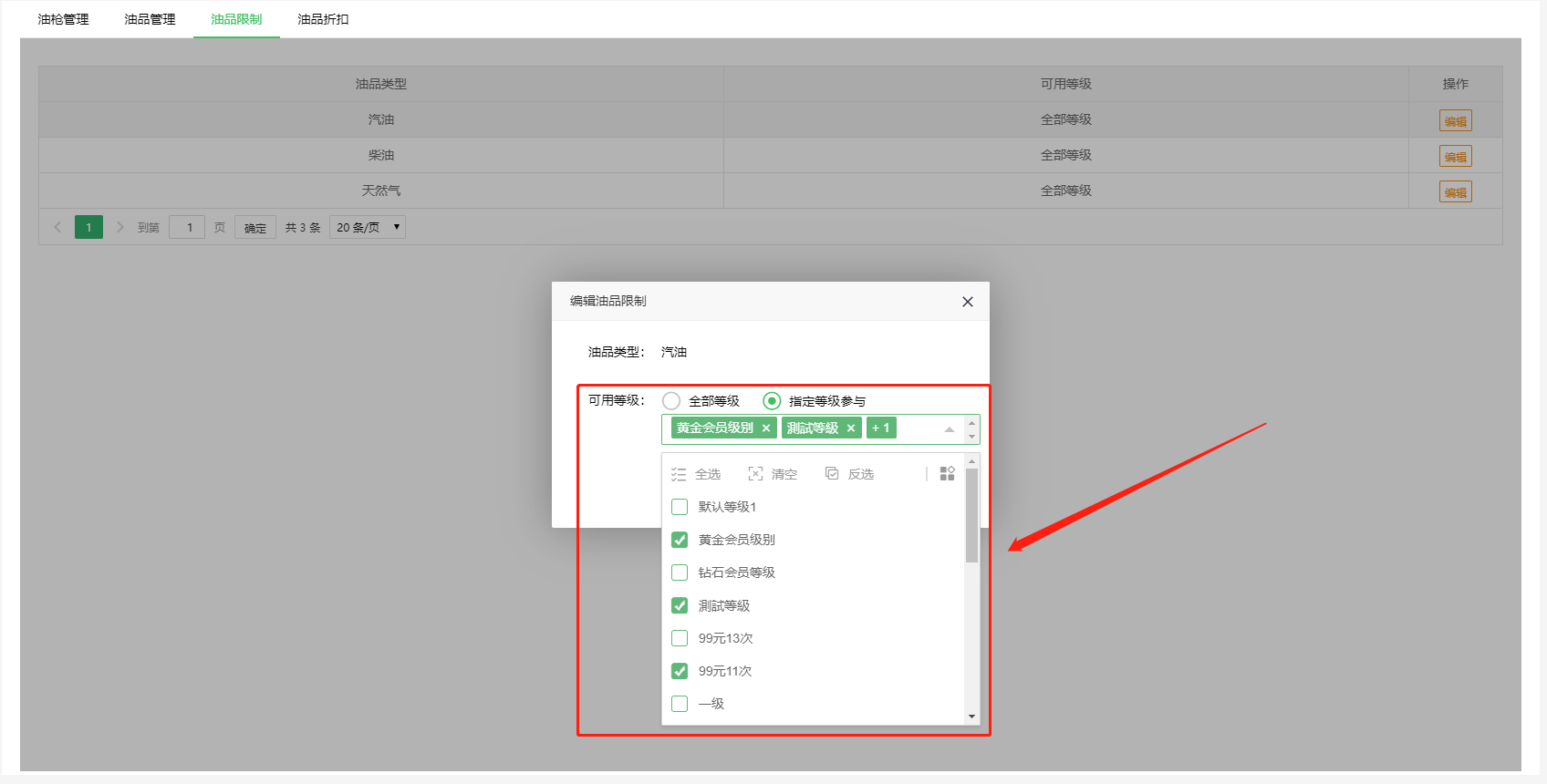Open the 油品折扣 tab
Screen dimensions: 1547x784
tap(323, 19)
